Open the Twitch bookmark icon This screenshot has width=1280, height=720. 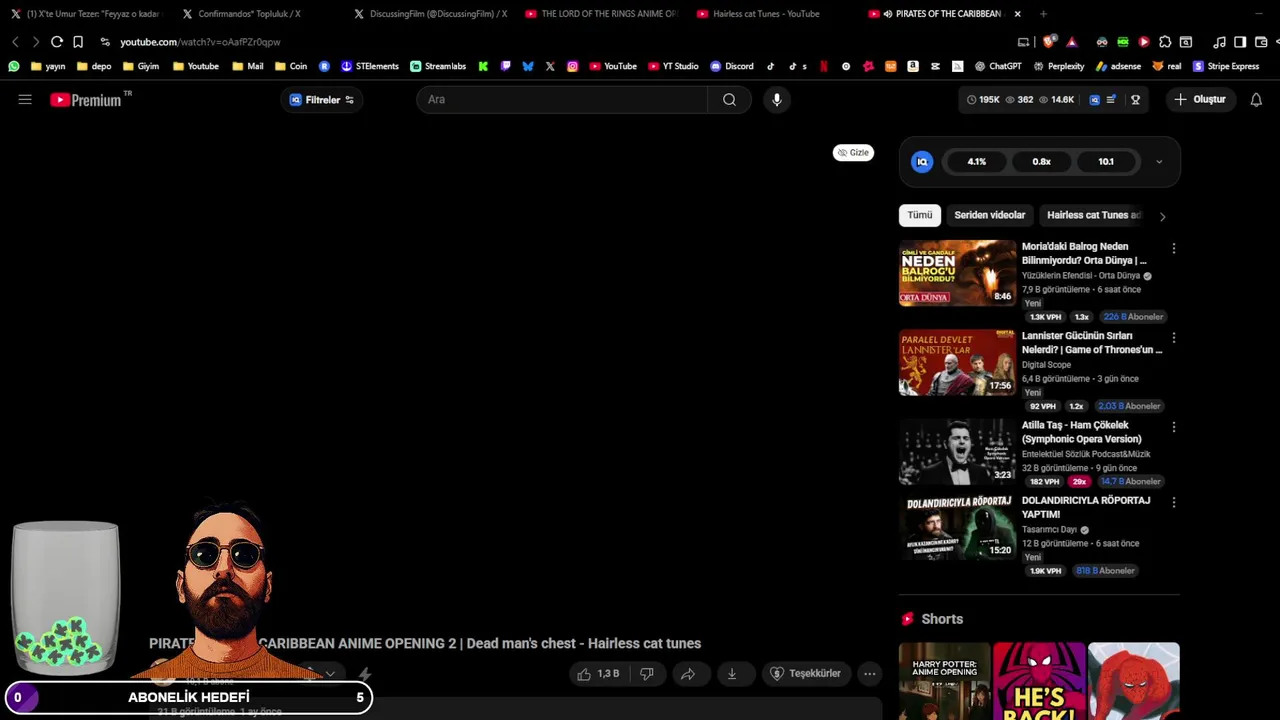pos(506,66)
